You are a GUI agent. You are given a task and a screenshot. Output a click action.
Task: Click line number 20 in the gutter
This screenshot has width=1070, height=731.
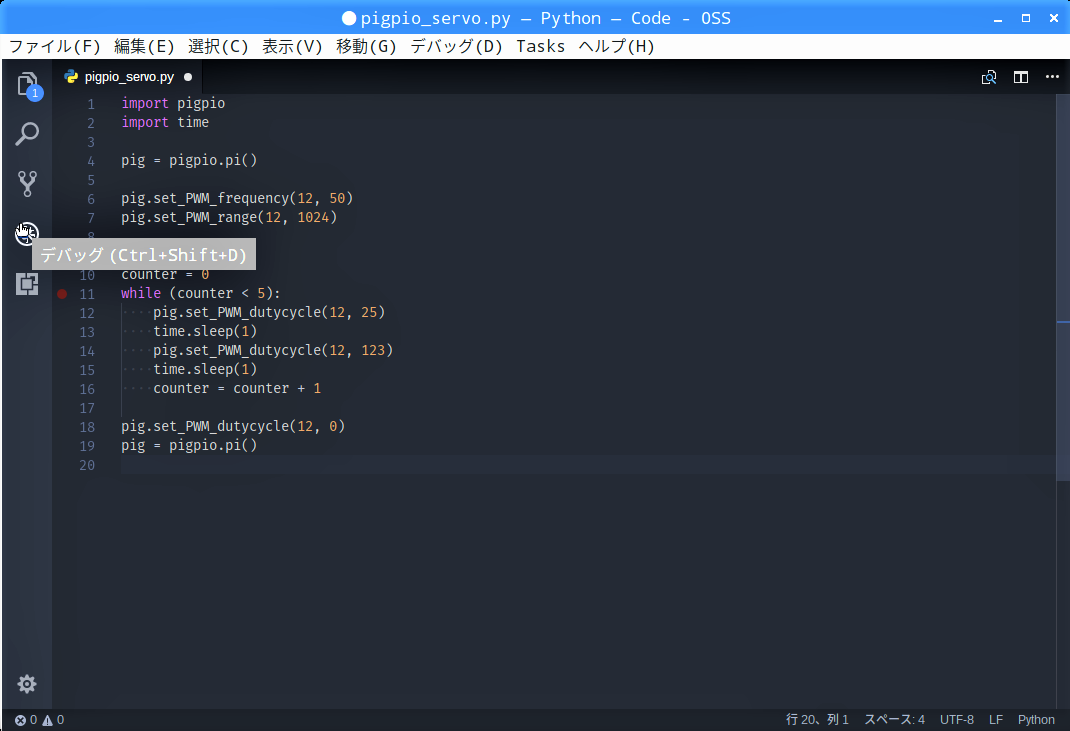87,465
